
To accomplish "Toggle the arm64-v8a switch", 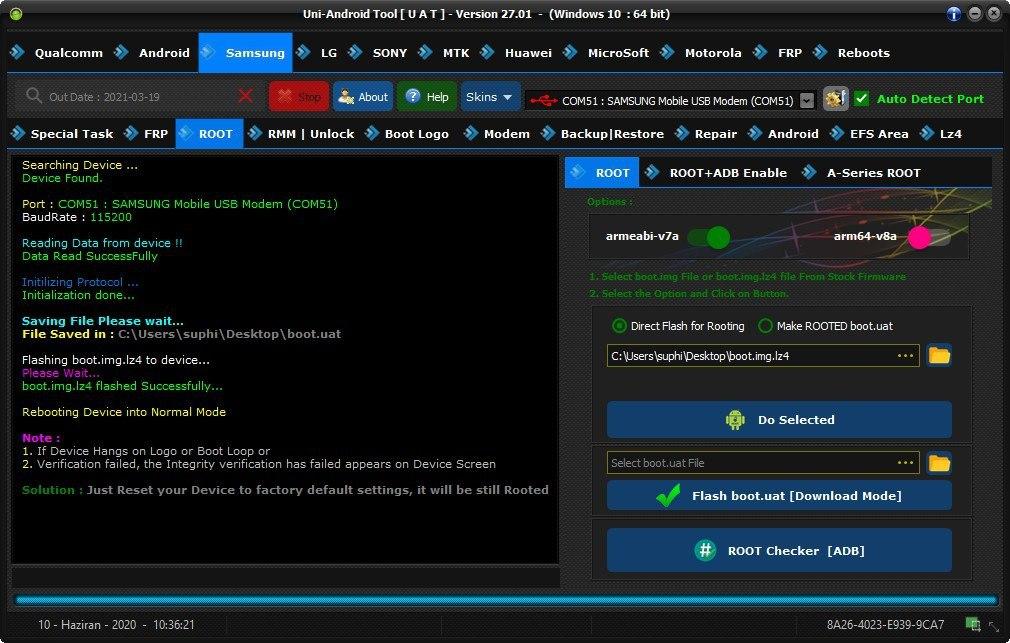I will click(x=929, y=237).
